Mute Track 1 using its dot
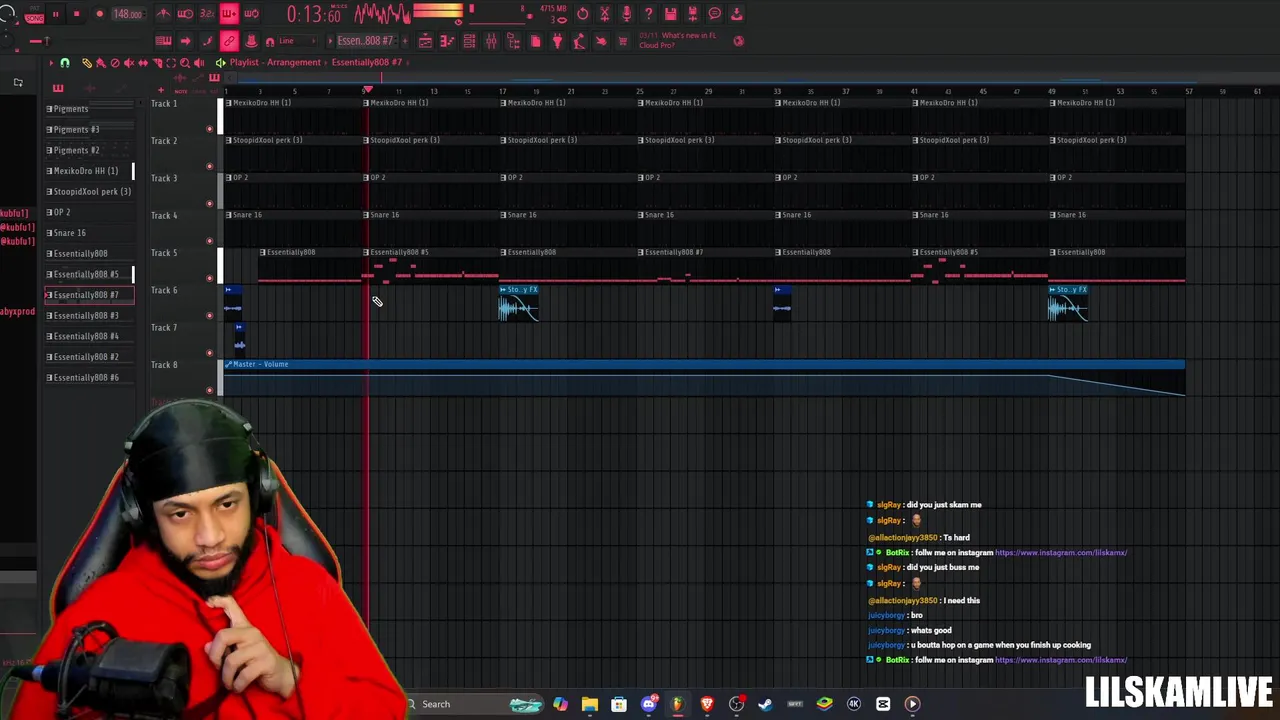 [209, 129]
